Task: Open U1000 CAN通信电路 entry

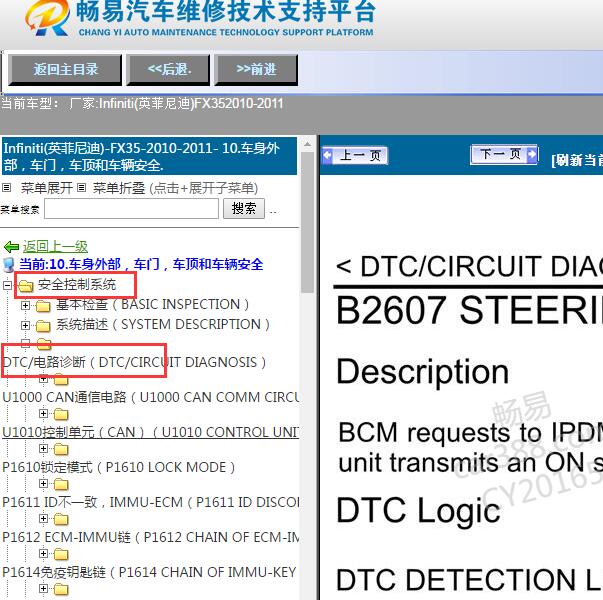Action: point(150,397)
